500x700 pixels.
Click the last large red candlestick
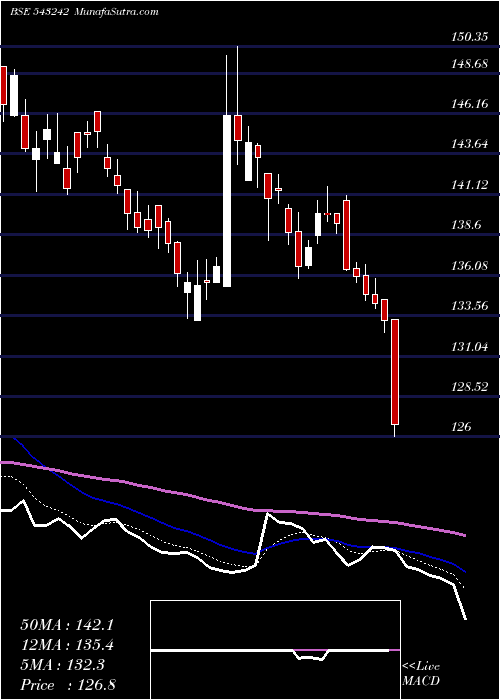click(x=395, y=372)
